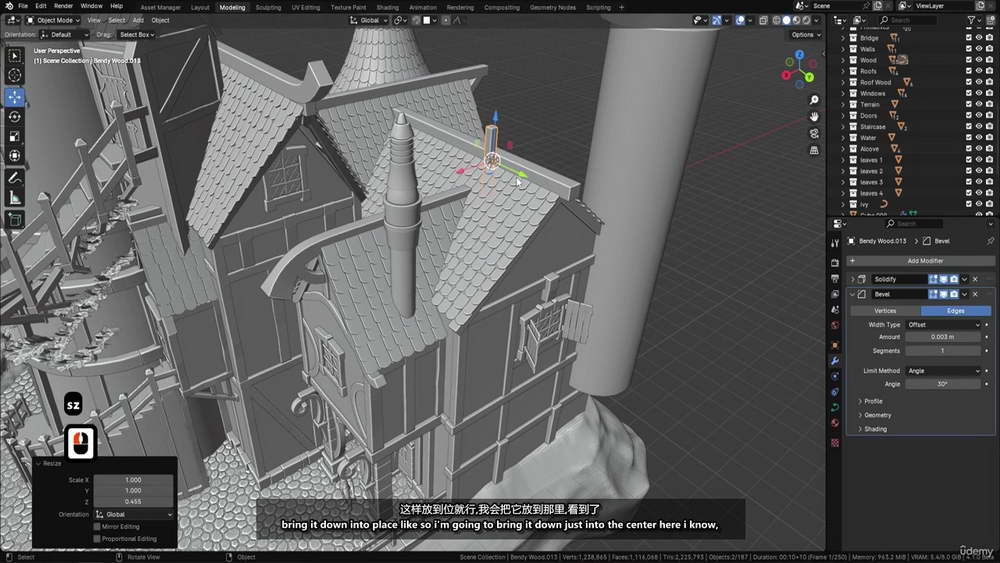Toggle Bevel modifier realtime display
This screenshot has width=1000, height=563.
pos(943,294)
